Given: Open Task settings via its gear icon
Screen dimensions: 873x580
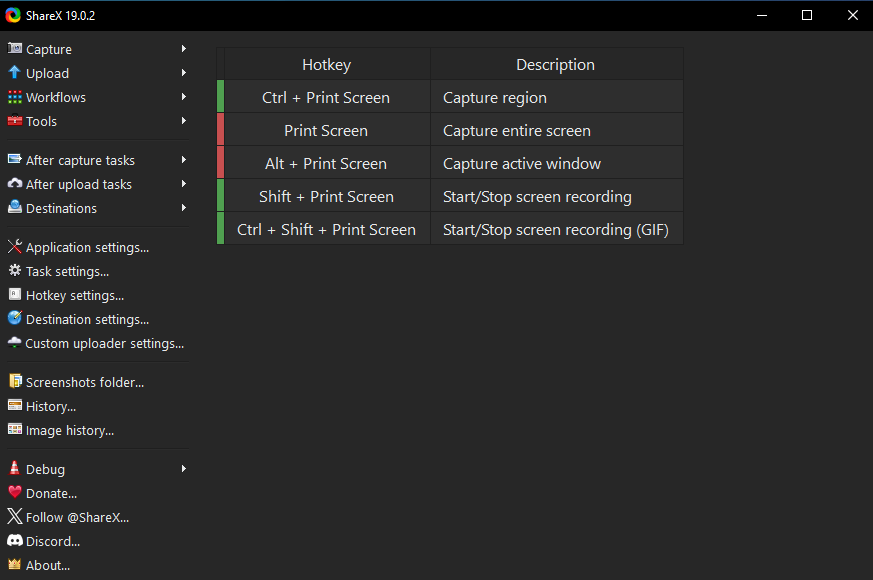Looking at the screenshot, I should click(x=14, y=271).
